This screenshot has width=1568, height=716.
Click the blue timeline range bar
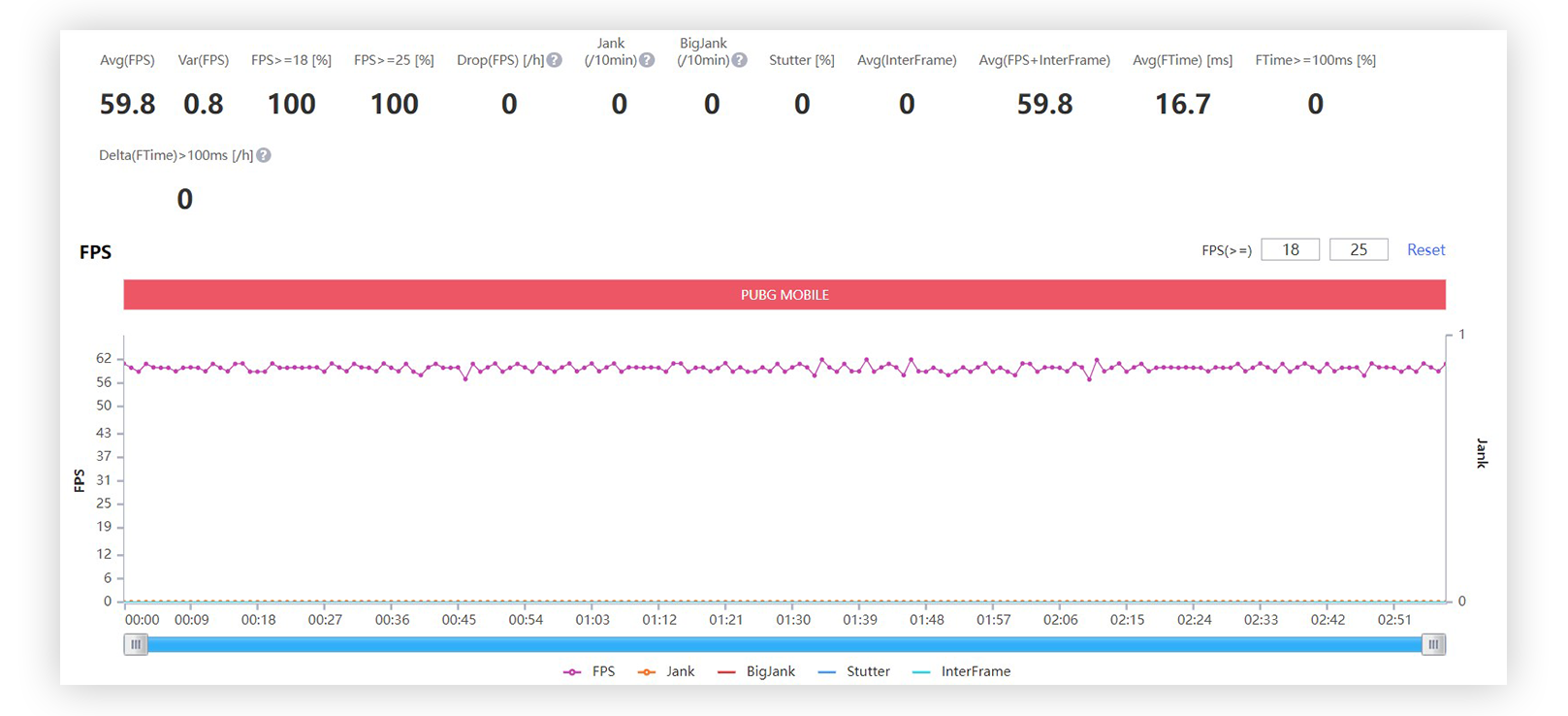coord(784,644)
